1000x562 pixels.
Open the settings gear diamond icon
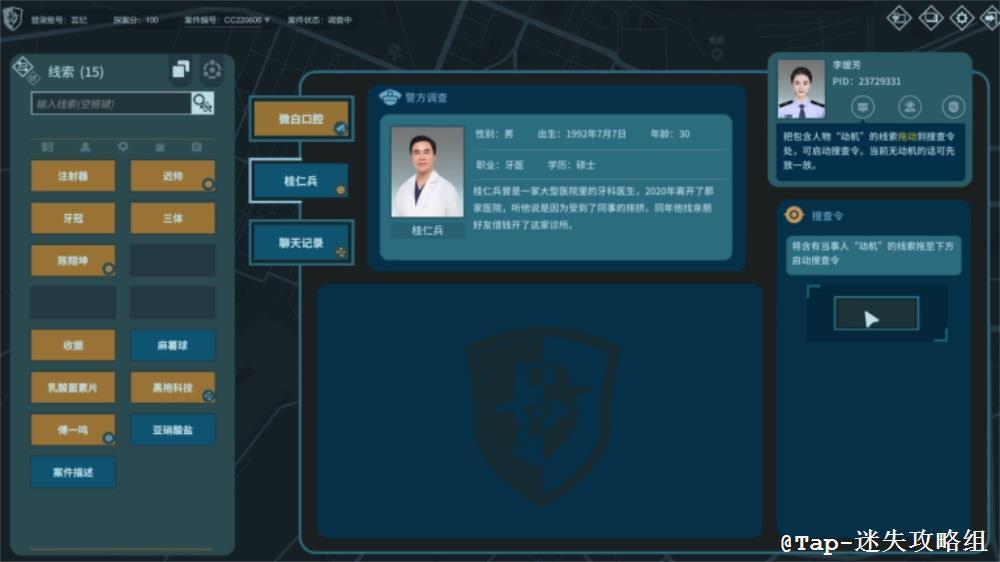pos(961,17)
